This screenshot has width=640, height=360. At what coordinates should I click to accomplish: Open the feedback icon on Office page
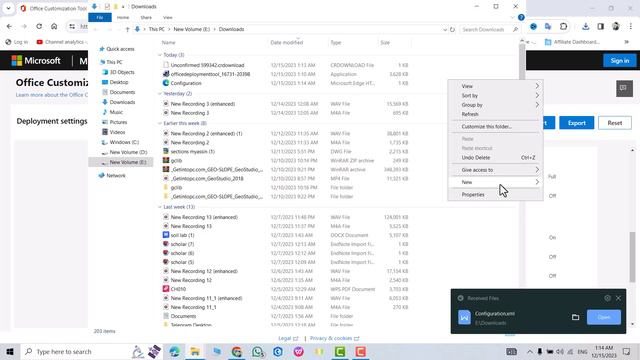pos(624,88)
